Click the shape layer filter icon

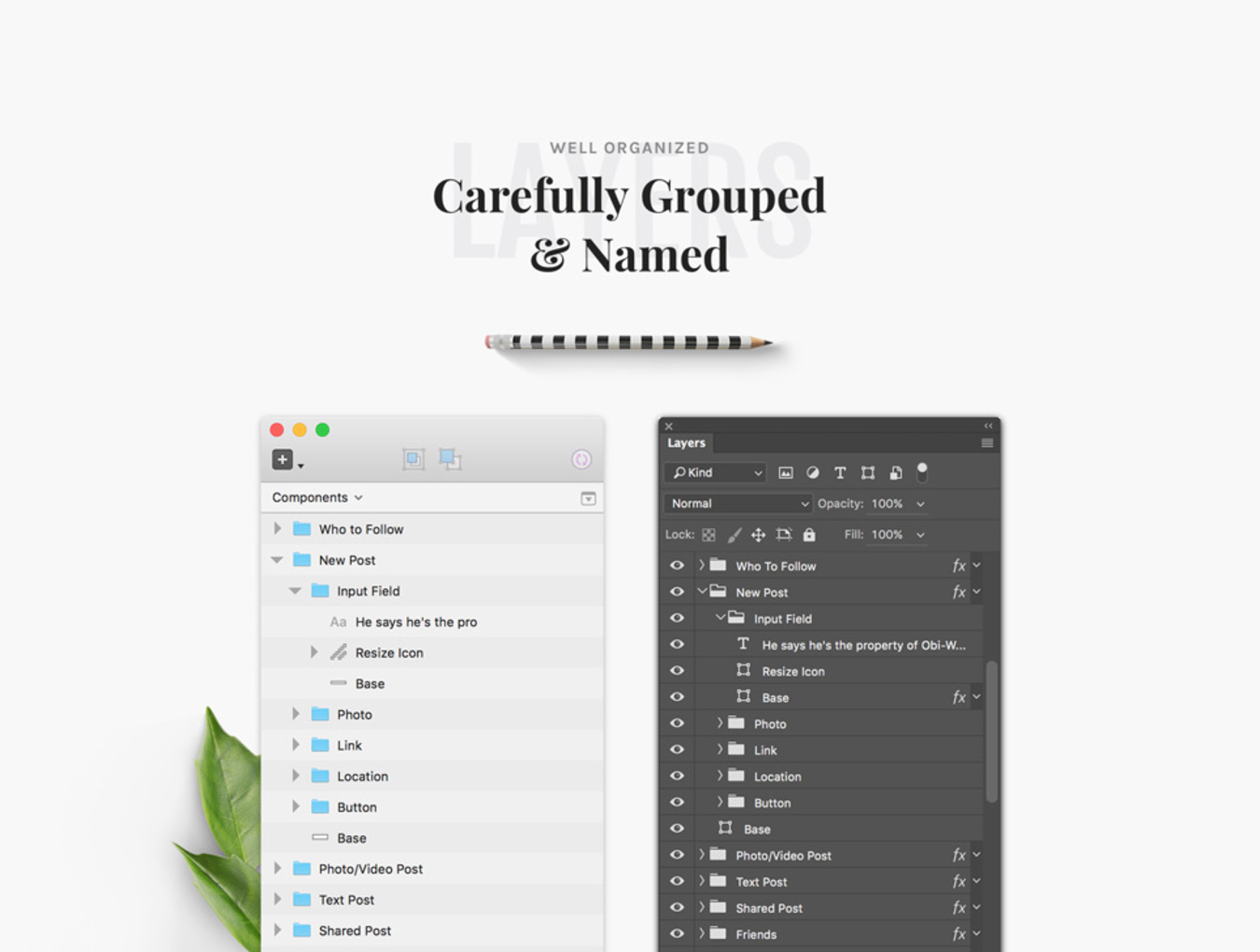click(868, 473)
